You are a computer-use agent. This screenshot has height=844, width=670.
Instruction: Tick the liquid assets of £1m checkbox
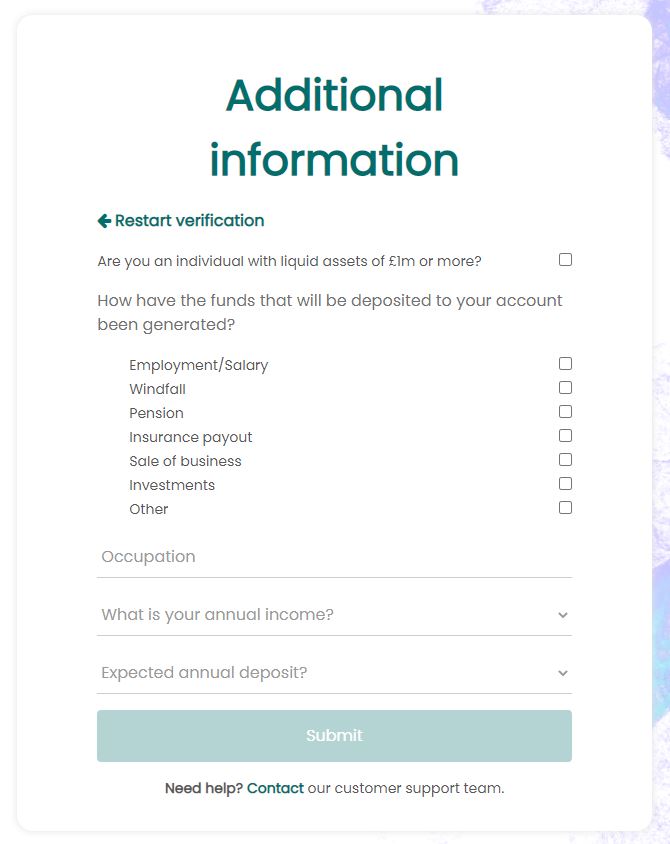tap(565, 259)
